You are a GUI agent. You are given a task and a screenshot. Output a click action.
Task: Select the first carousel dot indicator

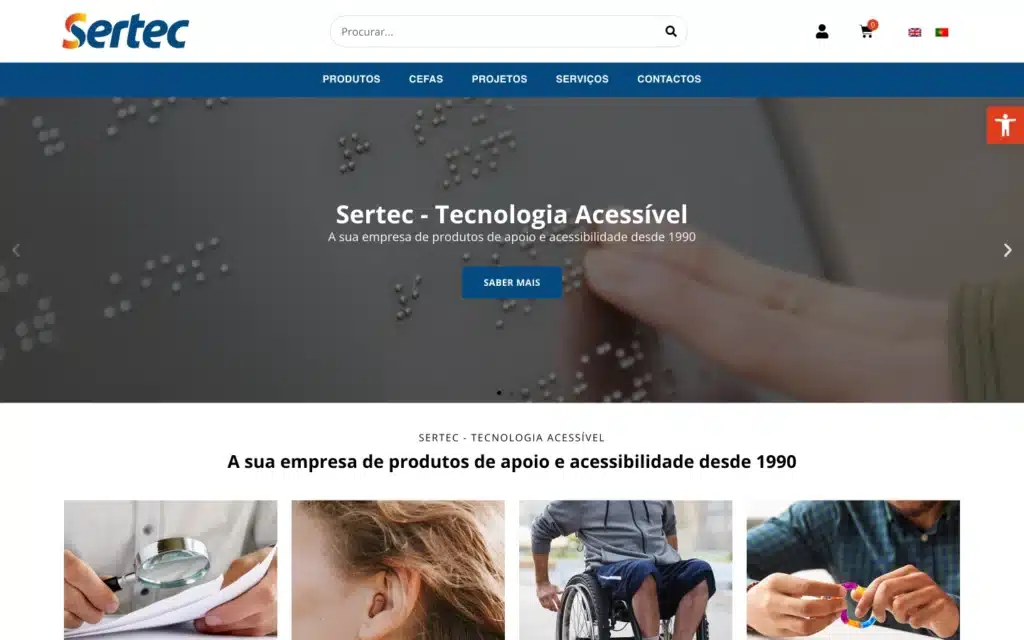point(499,393)
